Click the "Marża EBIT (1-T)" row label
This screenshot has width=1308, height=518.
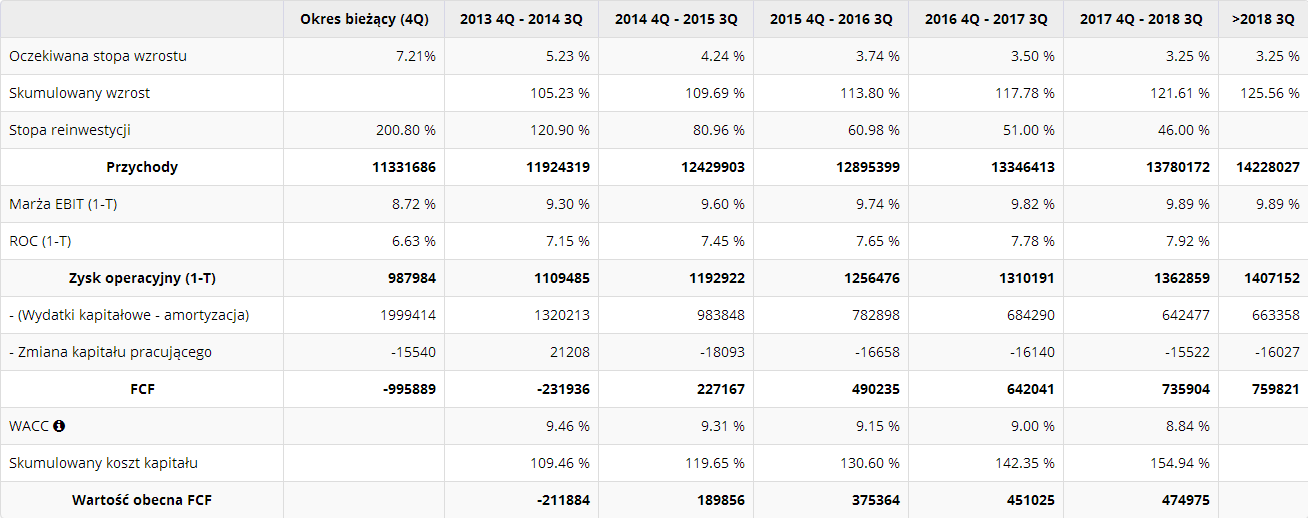tap(70, 204)
